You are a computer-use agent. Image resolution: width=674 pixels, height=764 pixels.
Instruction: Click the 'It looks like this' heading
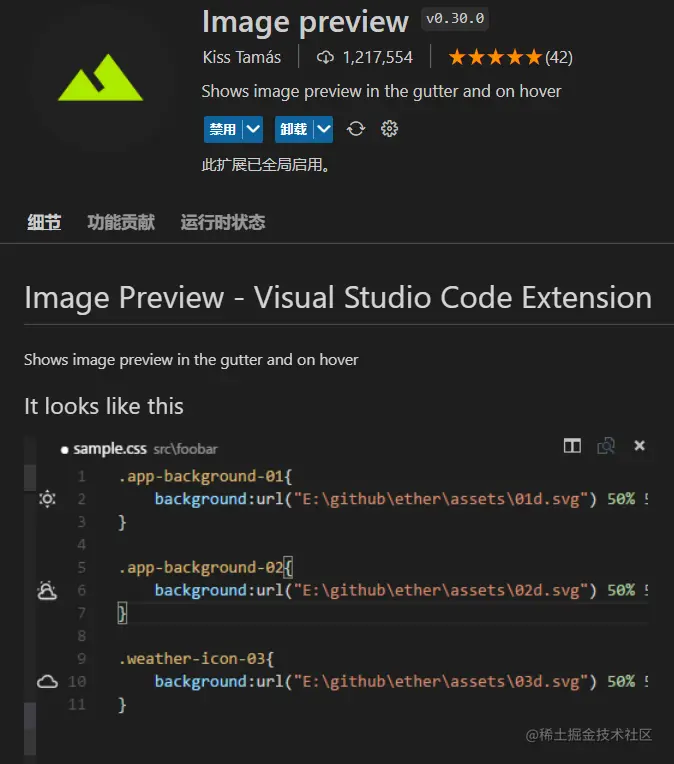click(104, 406)
